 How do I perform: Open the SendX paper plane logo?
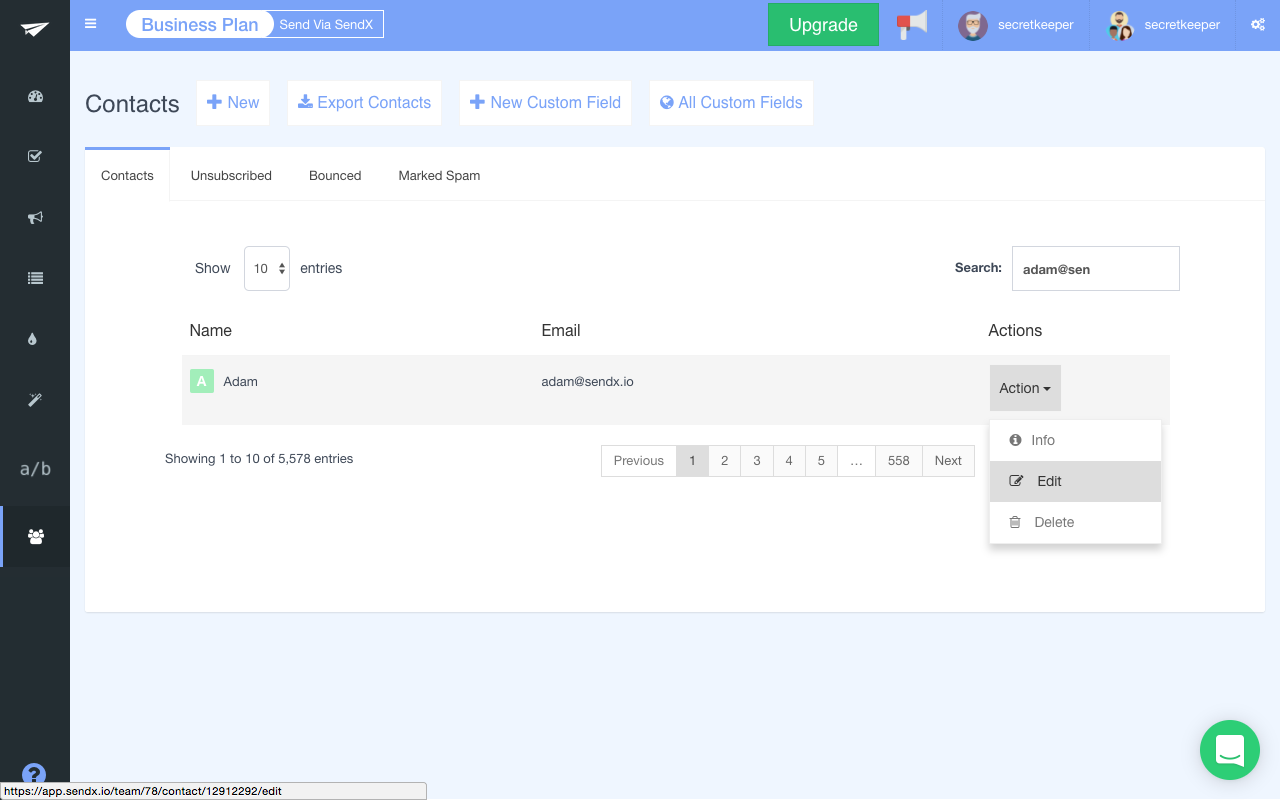pos(35,29)
